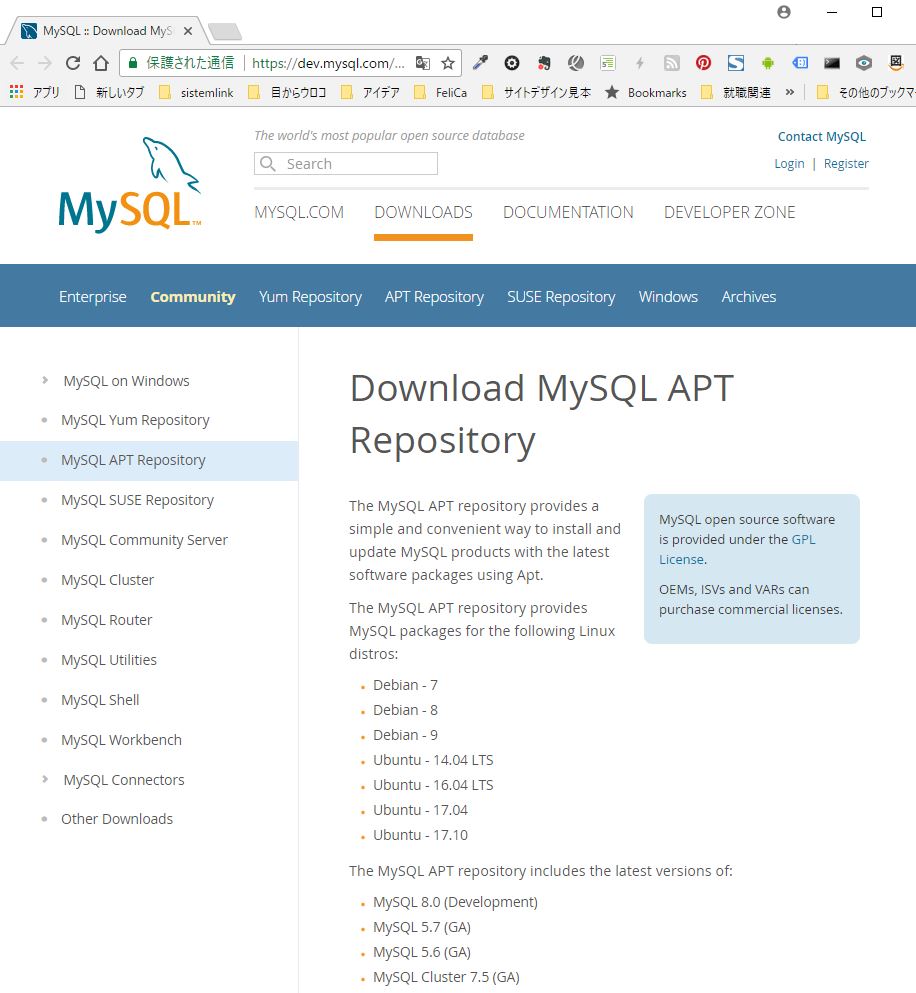
Task: Select the DOWNLOADS nav tab
Action: [423, 212]
